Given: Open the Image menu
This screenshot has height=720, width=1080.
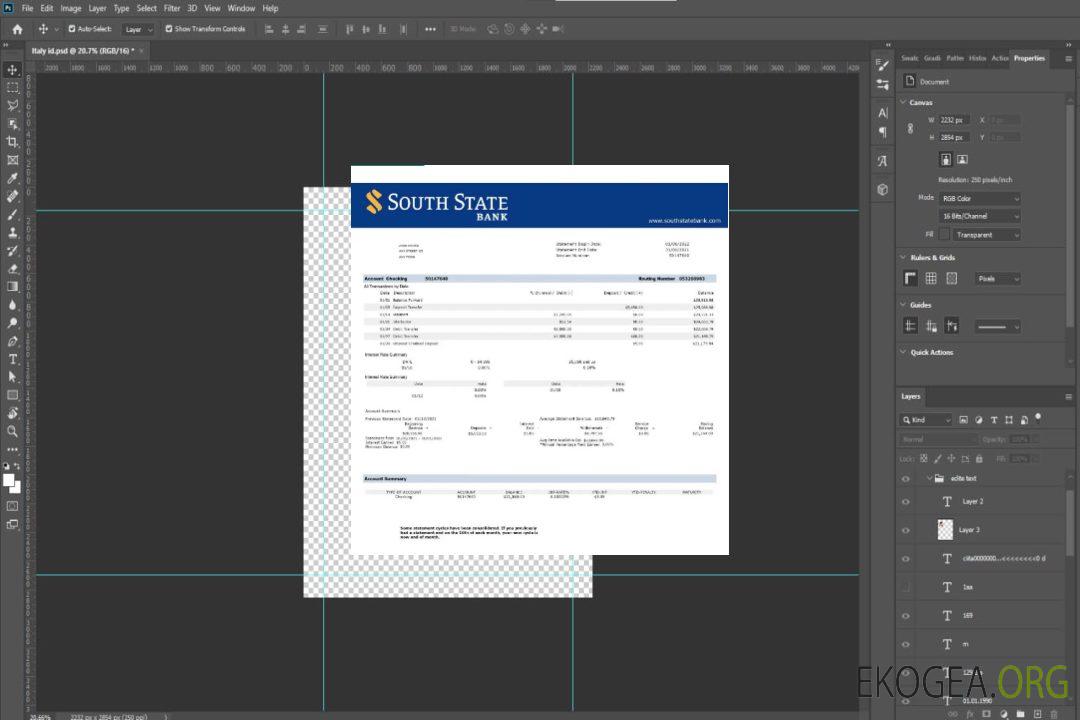Looking at the screenshot, I should (70, 8).
